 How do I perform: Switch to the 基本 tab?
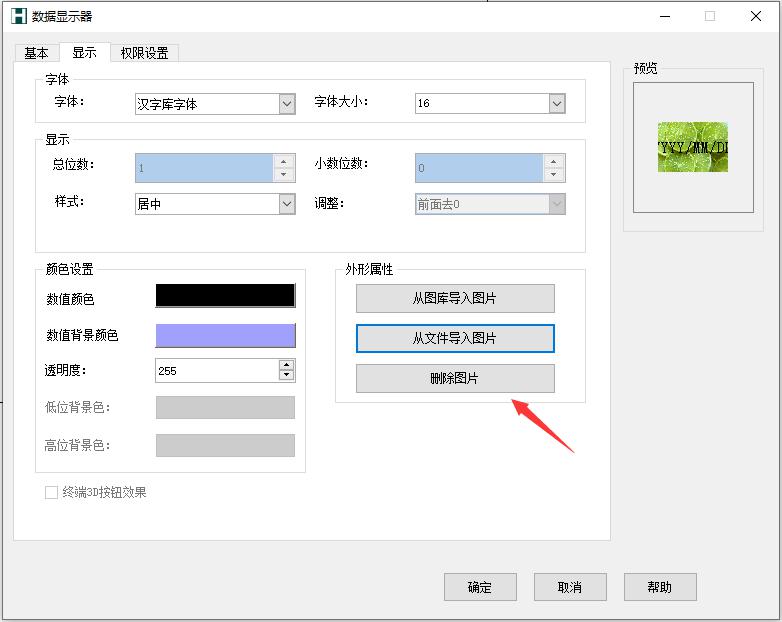(x=36, y=53)
